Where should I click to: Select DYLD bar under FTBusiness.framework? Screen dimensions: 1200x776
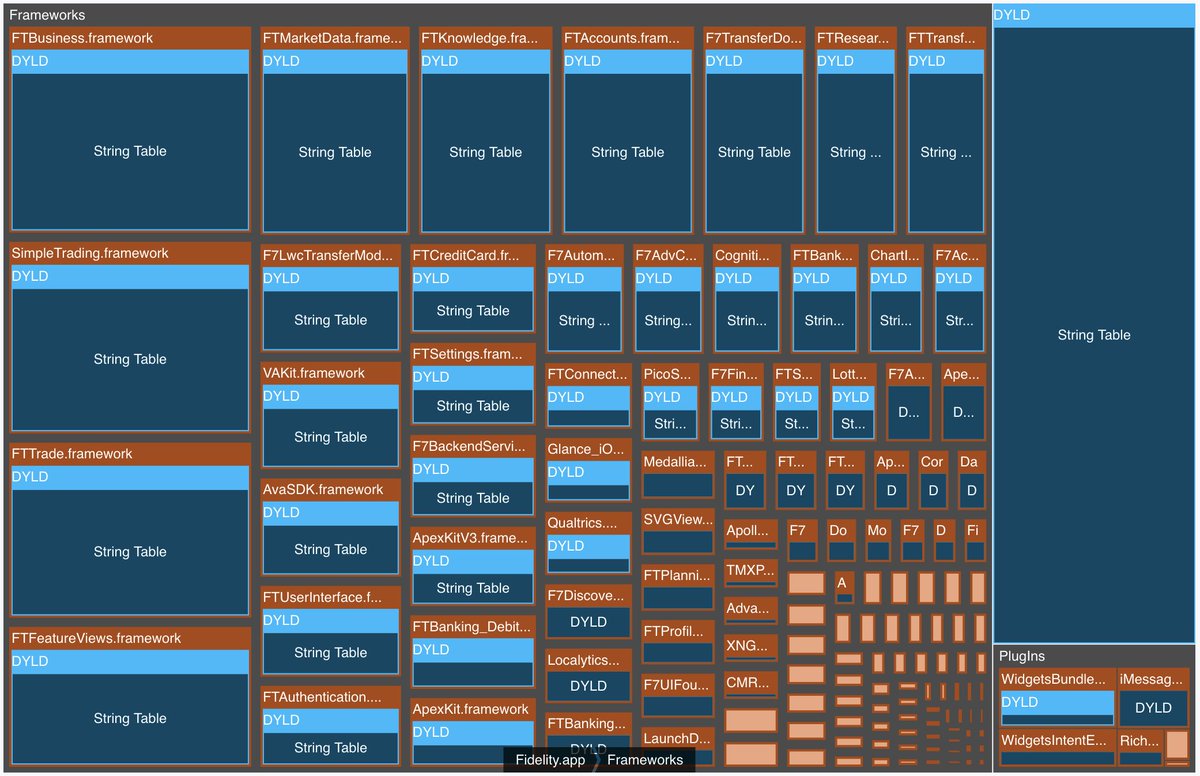pyautogui.click(x=130, y=61)
